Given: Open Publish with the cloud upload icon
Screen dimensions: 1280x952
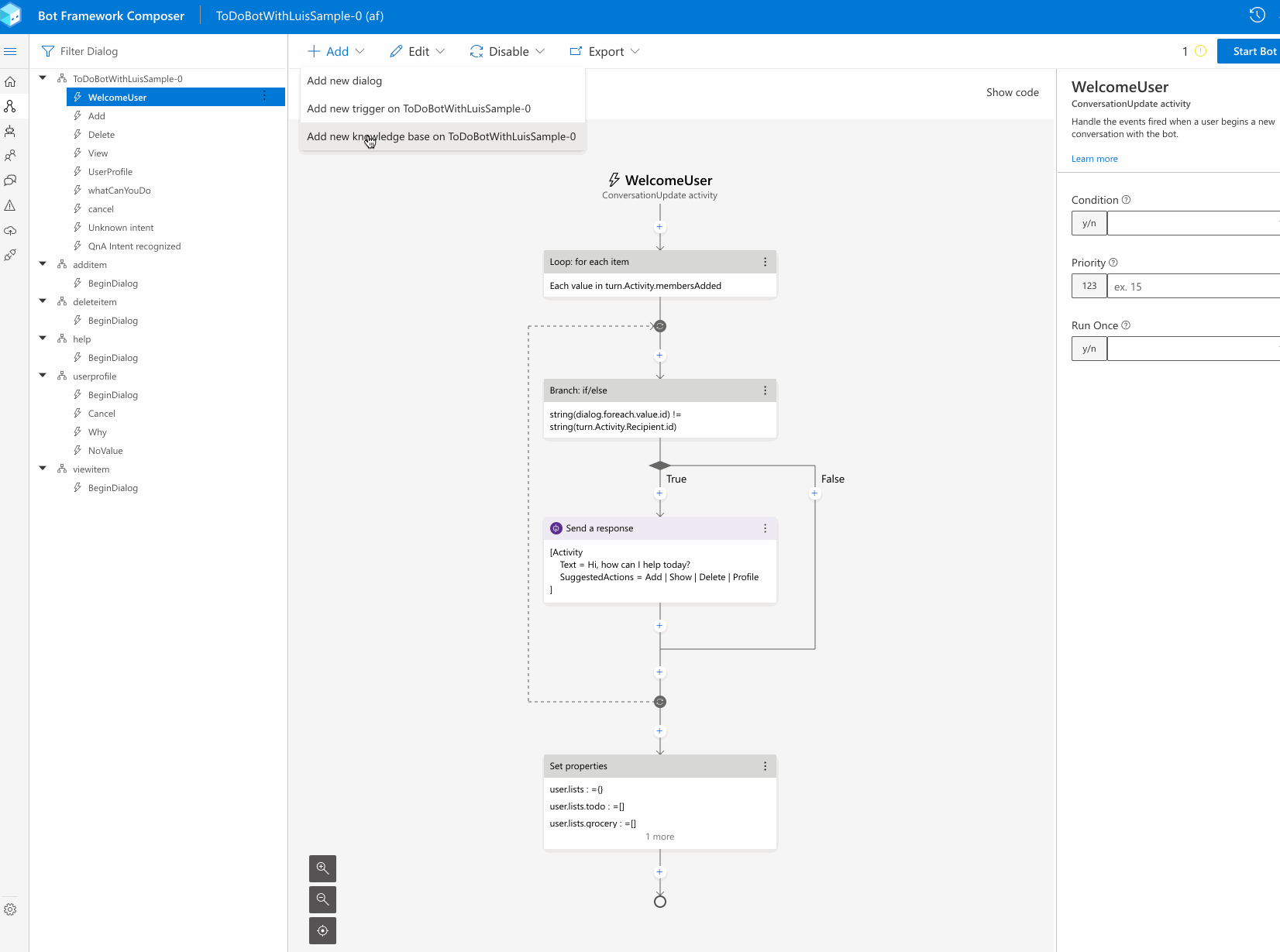Looking at the screenshot, I should coord(11,230).
